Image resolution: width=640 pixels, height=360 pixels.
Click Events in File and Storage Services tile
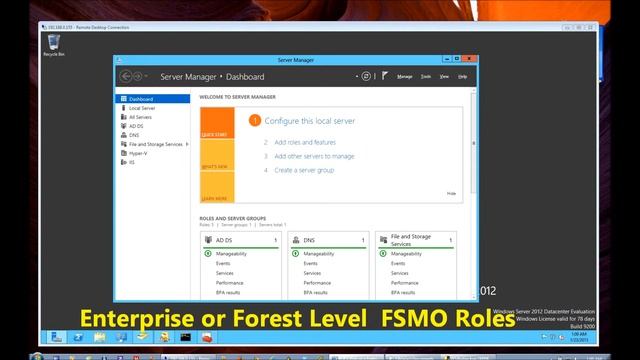coord(398,264)
